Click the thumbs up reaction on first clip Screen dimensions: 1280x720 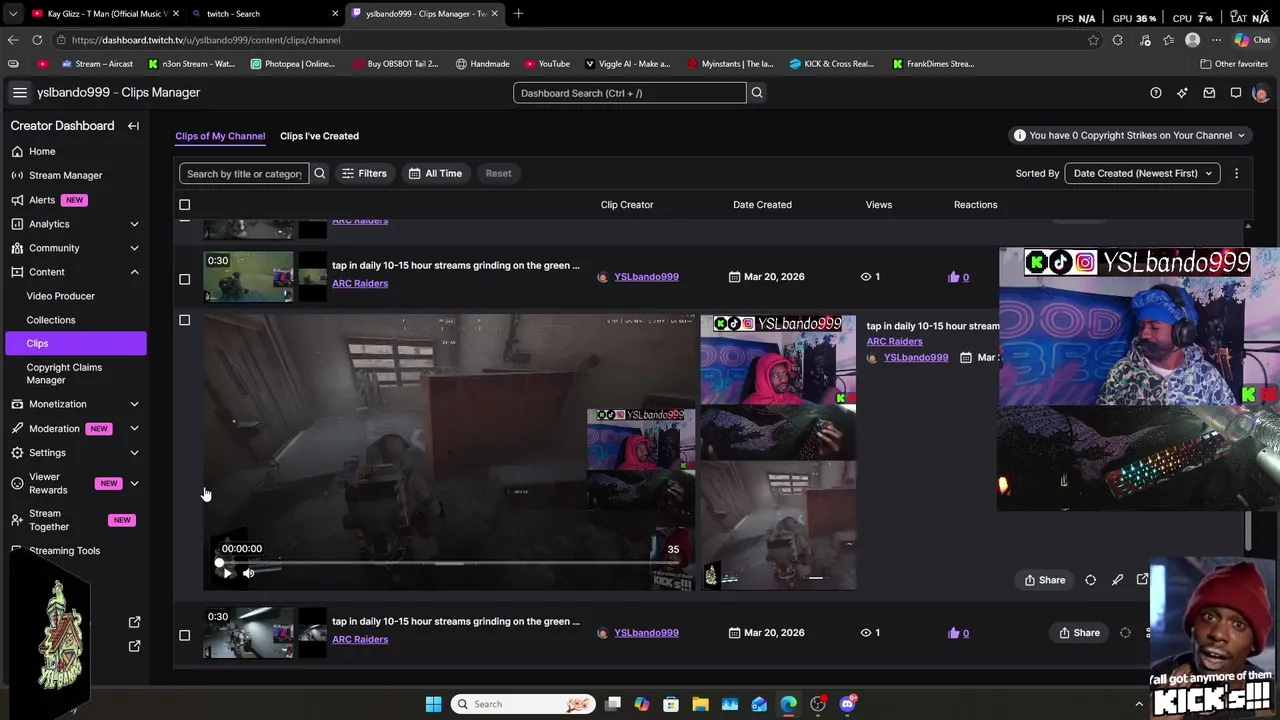coord(953,277)
